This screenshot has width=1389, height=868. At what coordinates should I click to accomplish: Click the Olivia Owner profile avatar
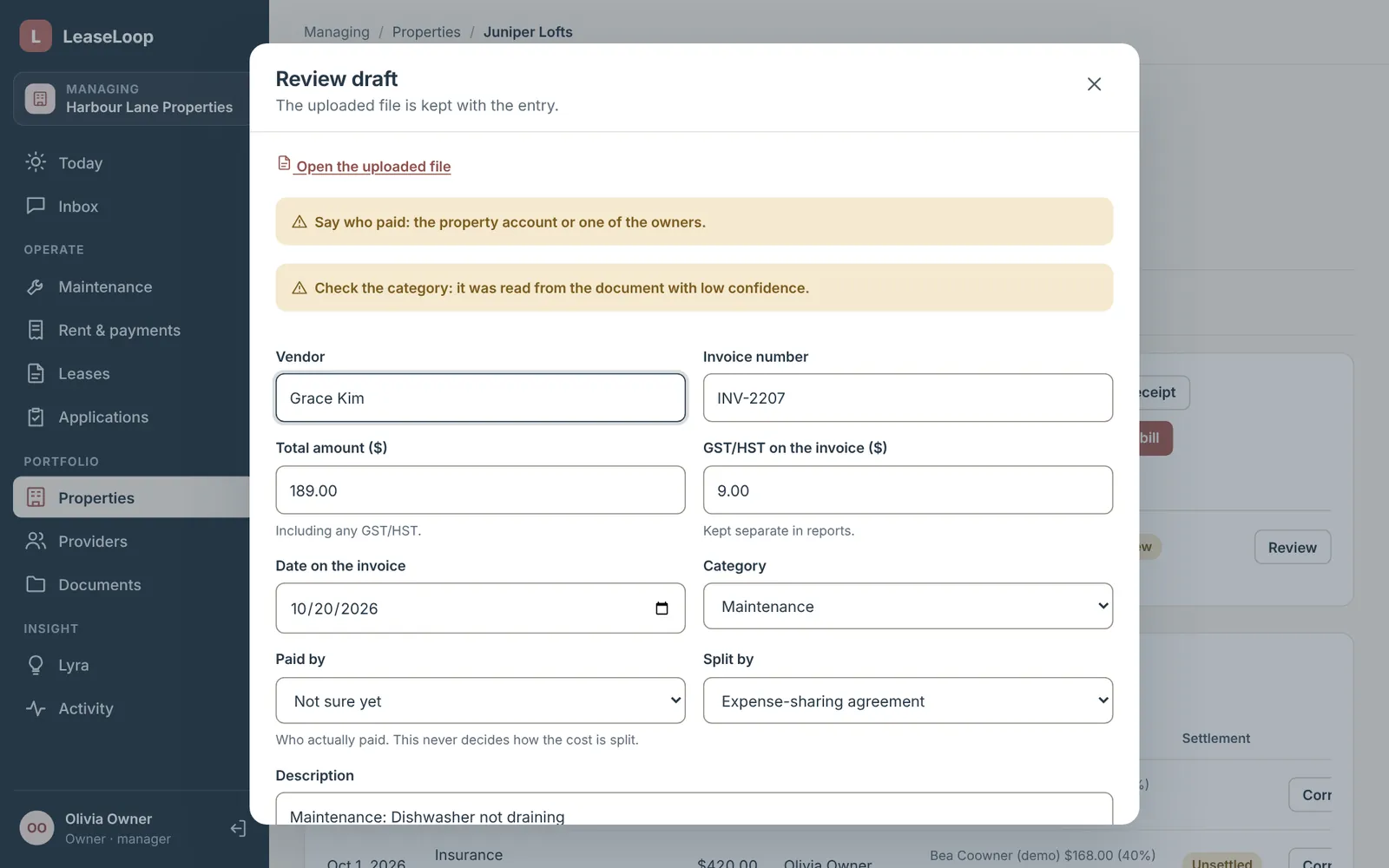pos(36,828)
